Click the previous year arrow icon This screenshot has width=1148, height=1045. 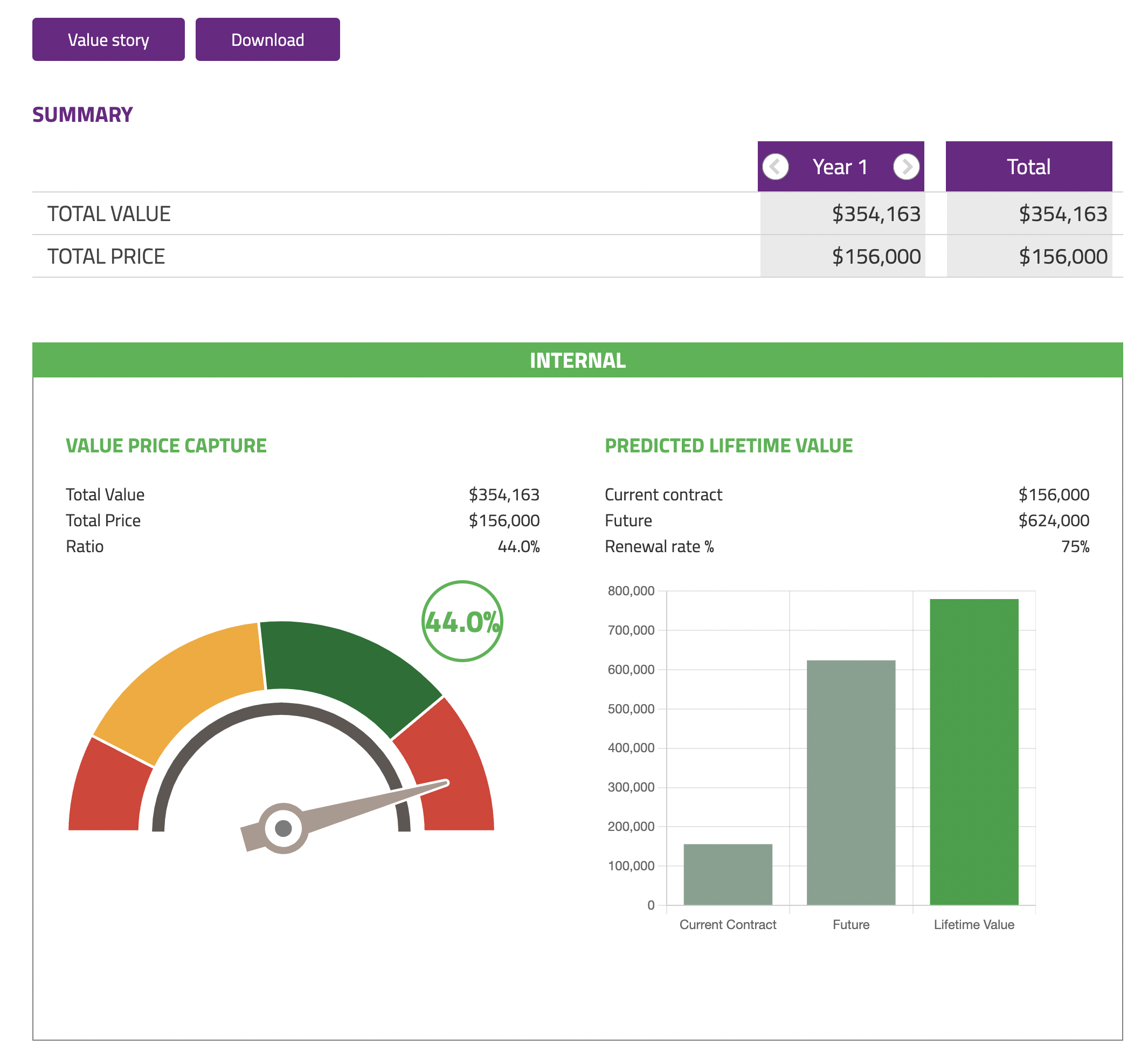click(775, 167)
